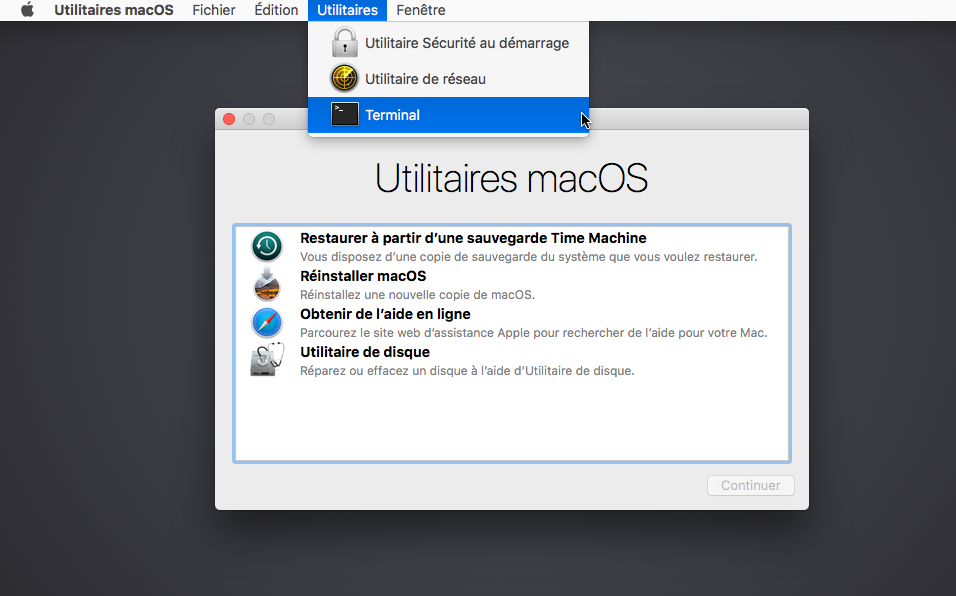Select Réinstaller macOS option
956x596 pixels.
click(x=512, y=285)
